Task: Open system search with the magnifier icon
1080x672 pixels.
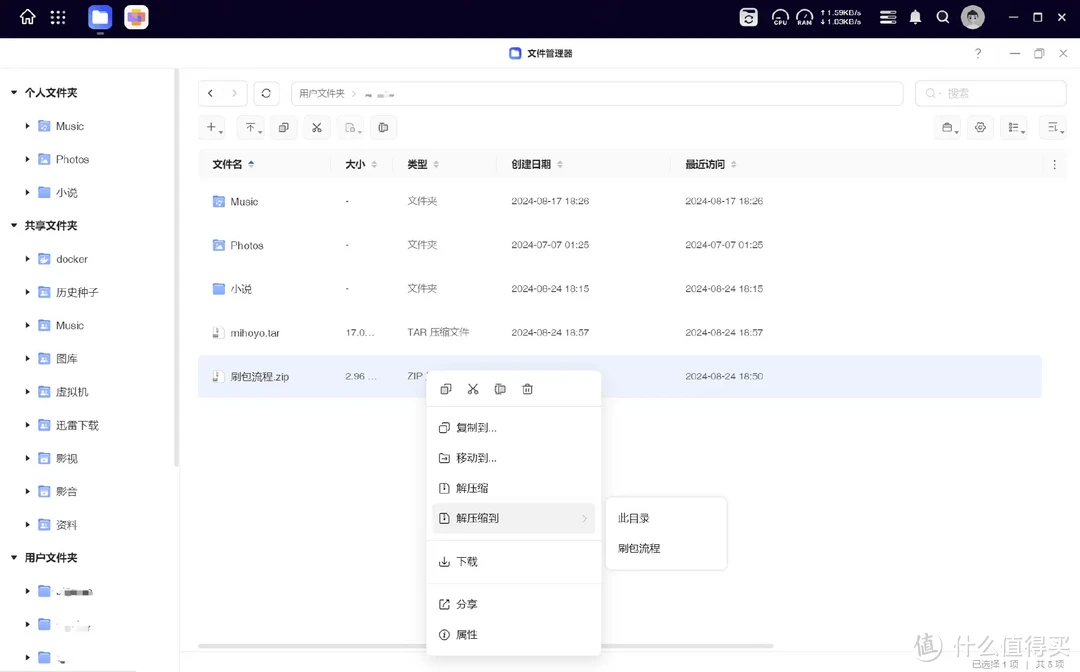Action: [944, 17]
